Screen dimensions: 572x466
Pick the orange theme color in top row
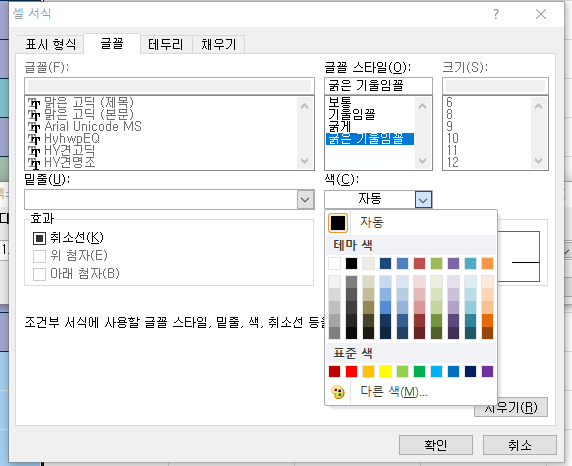487,263
